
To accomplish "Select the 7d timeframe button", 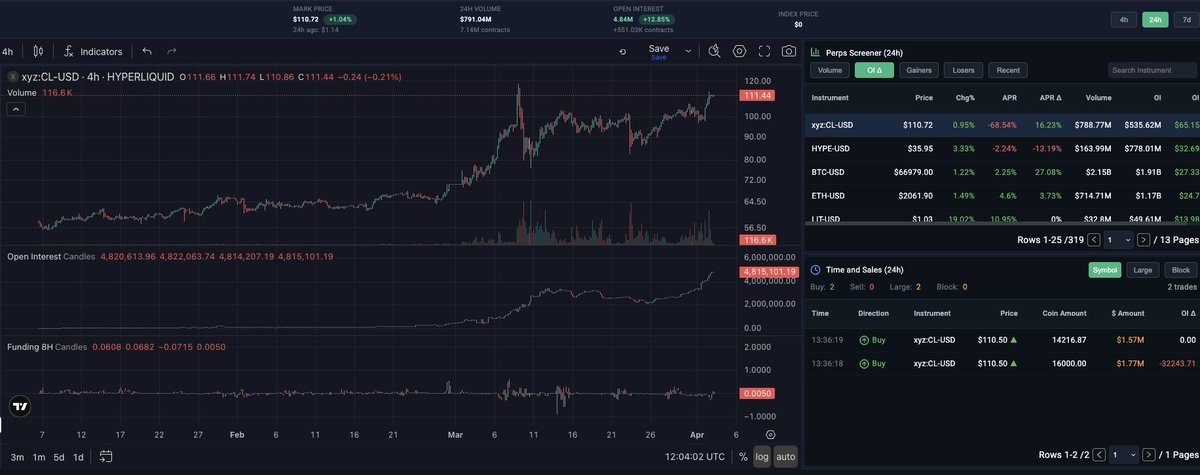I will point(1186,19).
